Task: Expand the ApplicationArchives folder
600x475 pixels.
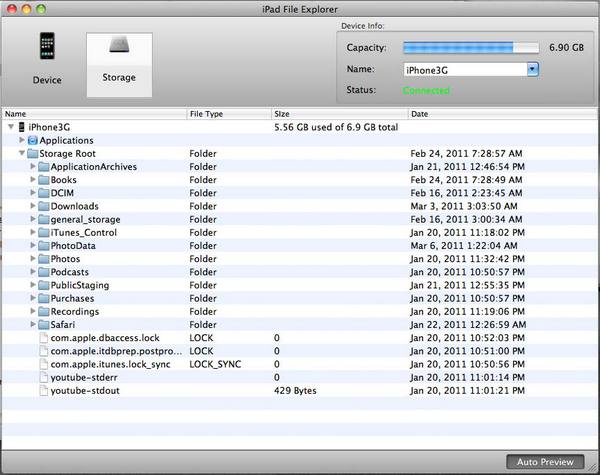Action: tap(33, 166)
